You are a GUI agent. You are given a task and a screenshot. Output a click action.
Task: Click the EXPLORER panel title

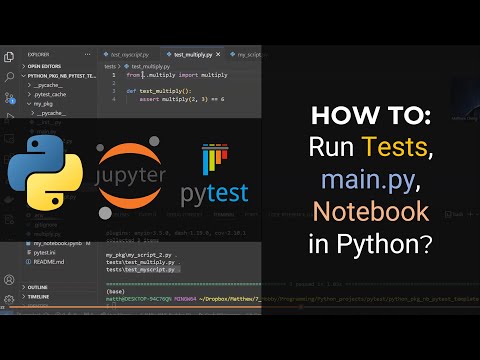[x=38, y=54]
